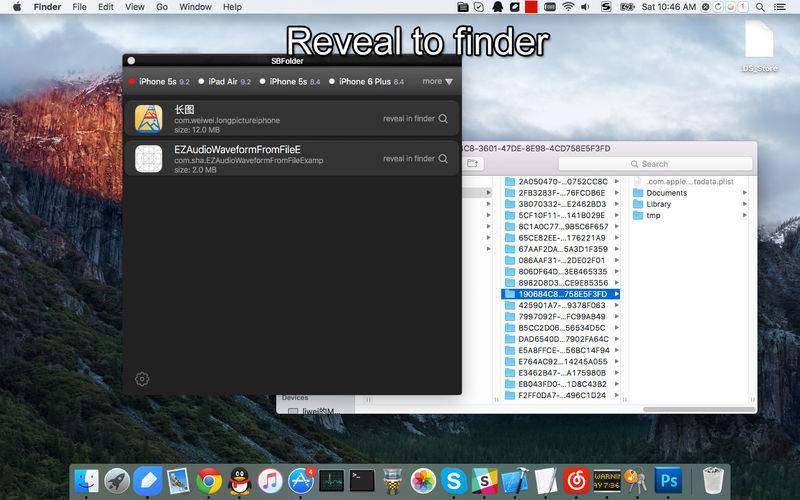Viewport: 800px width, 500px height.
Task: Open the Window menu
Action: [x=195, y=7]
